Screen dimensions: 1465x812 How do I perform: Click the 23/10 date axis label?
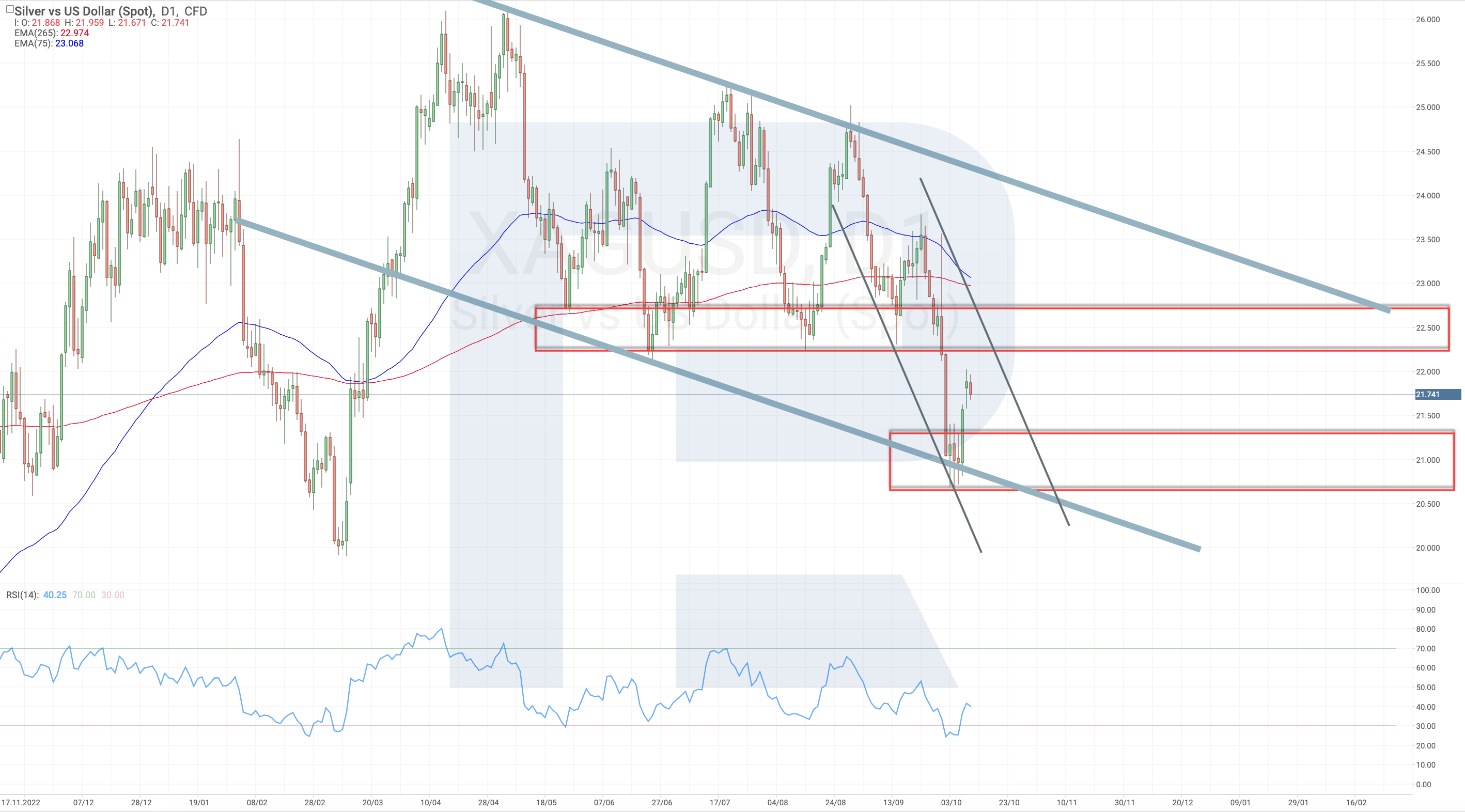pos(1009,803)
